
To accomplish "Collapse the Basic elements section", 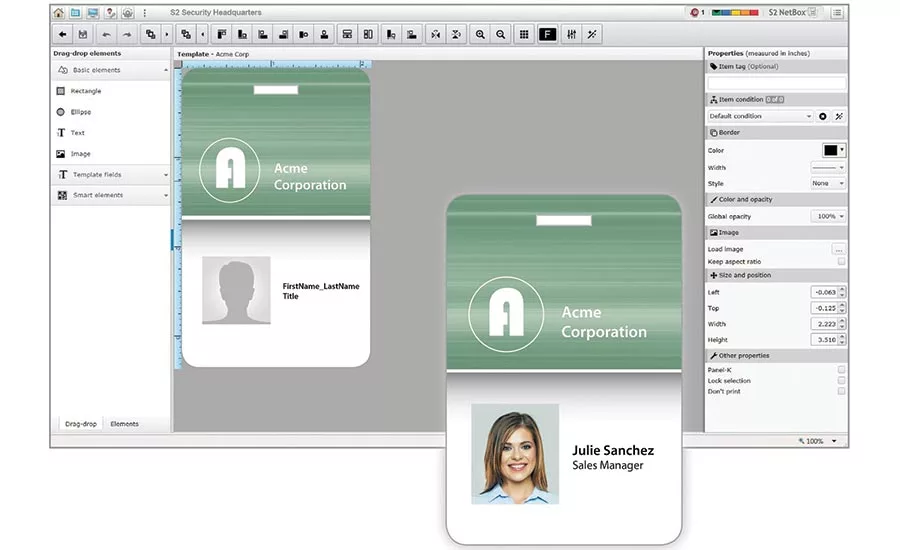I will (111, 70).
